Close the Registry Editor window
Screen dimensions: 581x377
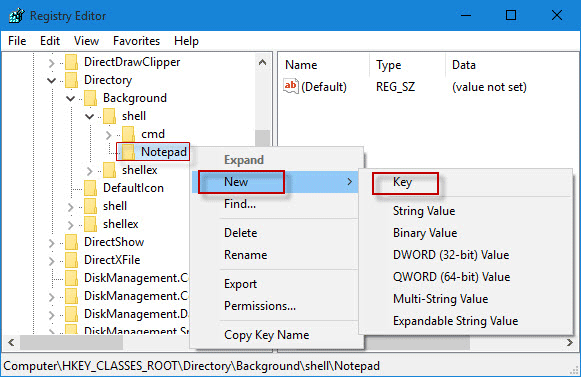point(557,16)
